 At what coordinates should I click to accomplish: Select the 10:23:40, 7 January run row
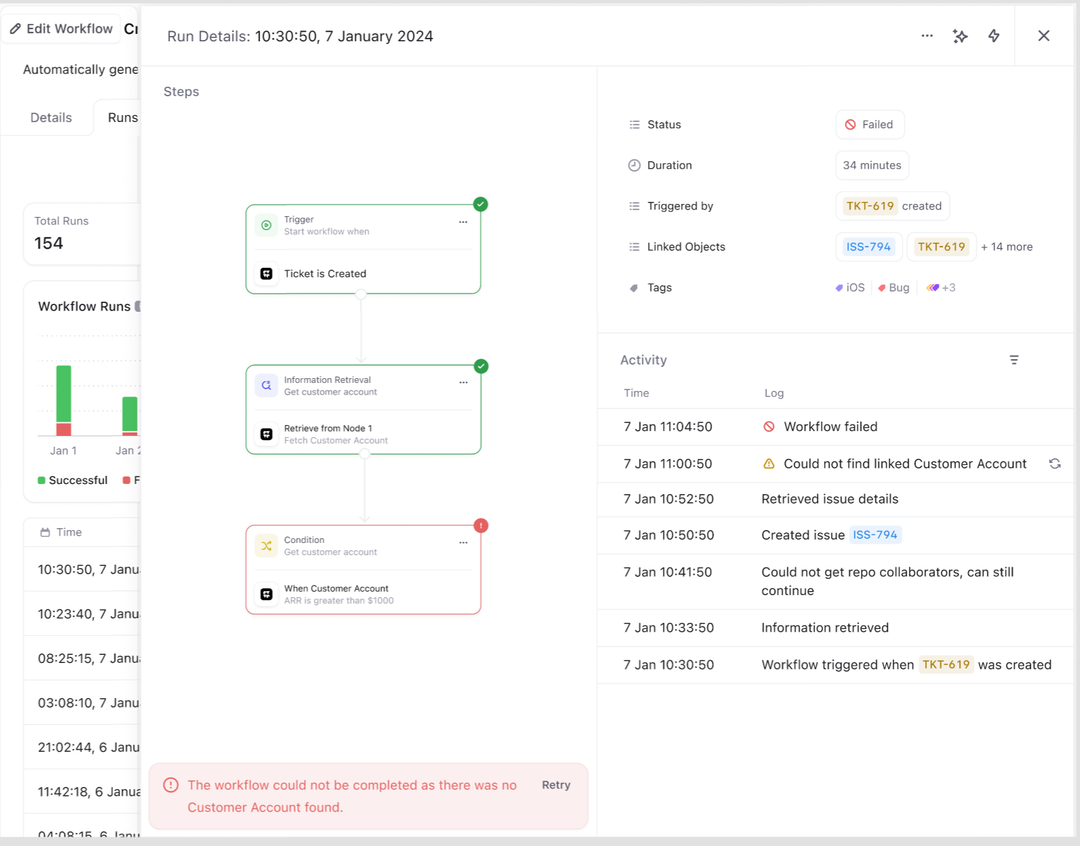click(x=83, y=614)
